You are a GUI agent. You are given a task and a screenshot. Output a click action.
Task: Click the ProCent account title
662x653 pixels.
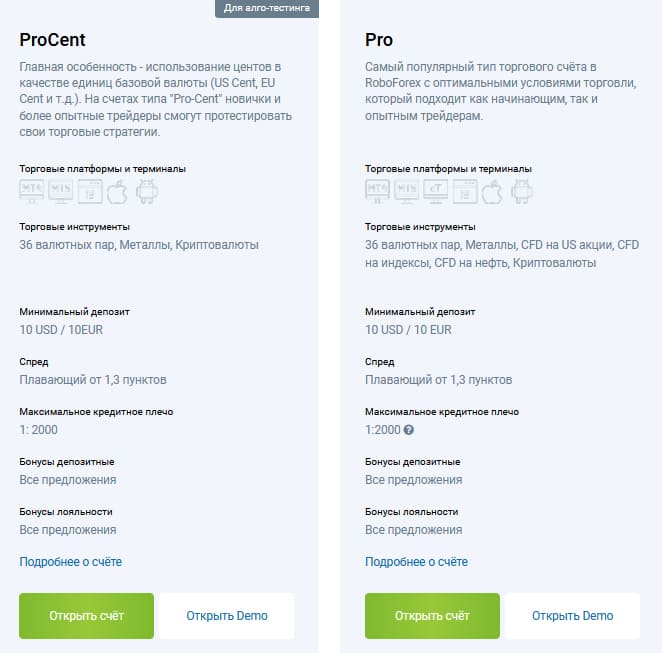tap(52, 40)
